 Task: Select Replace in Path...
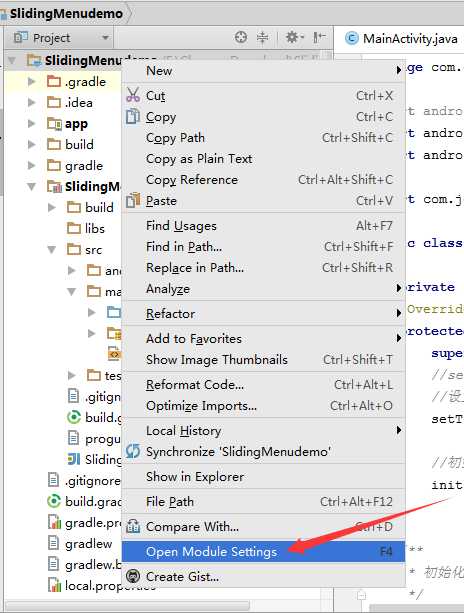tap(263, 267)
